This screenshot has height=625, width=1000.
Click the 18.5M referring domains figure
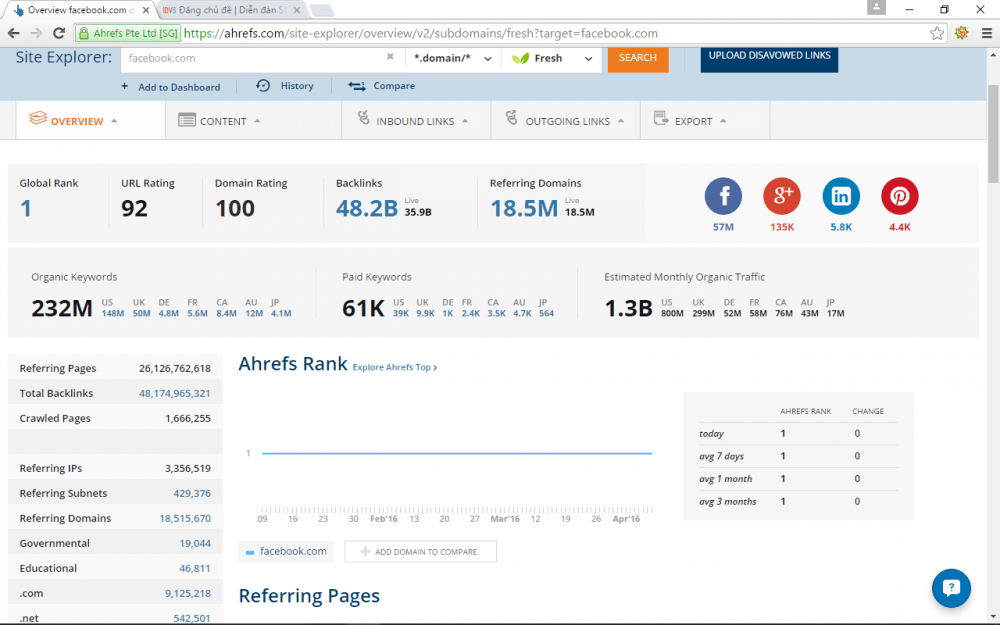coord(524,208)
